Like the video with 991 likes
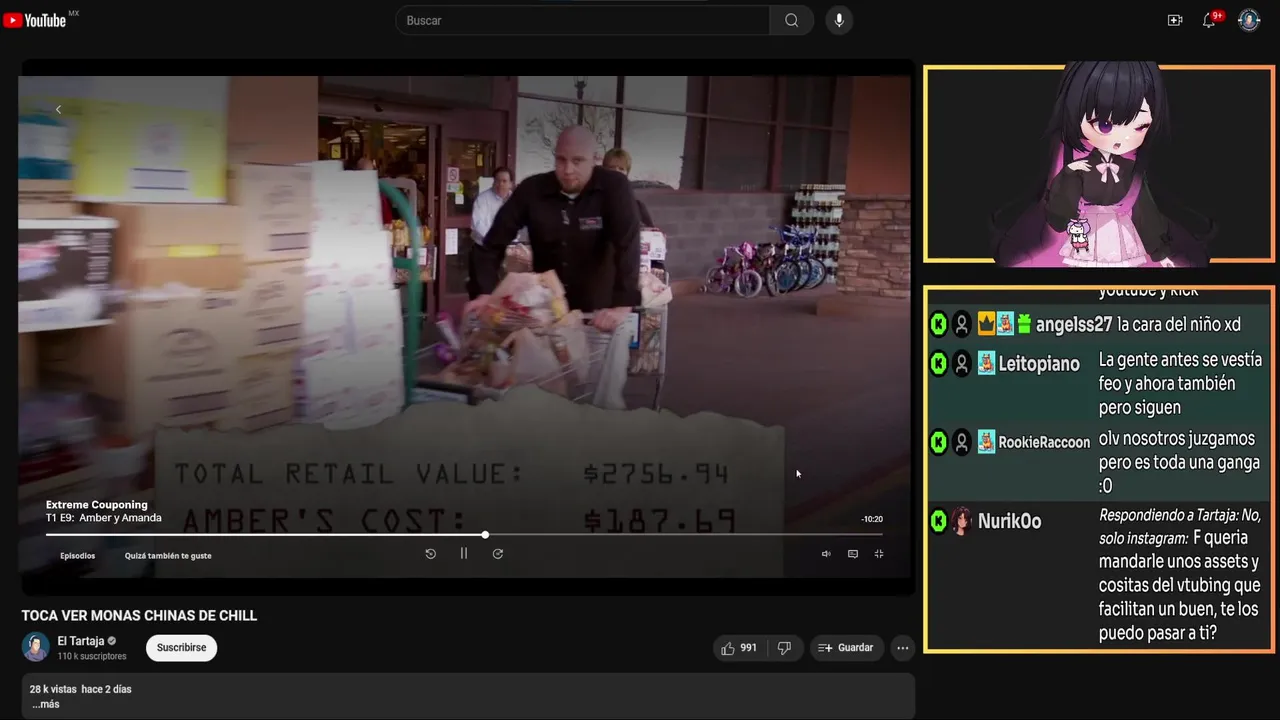Screen dimensions: 1280x720 click(739, 648)
